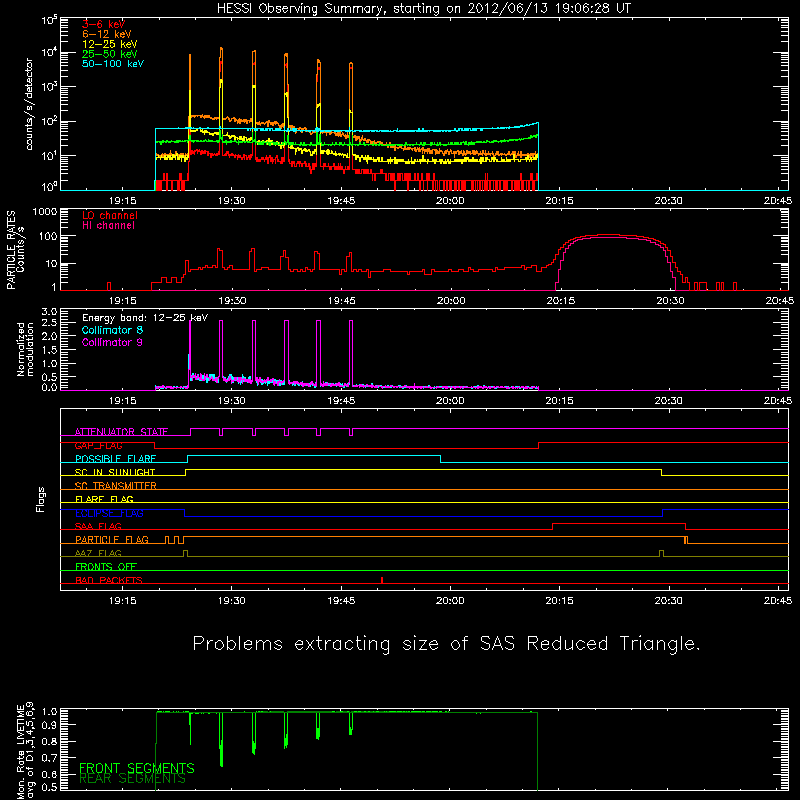
Task: Click the counts/s/detector axis label
Action: tap(29, 104)
